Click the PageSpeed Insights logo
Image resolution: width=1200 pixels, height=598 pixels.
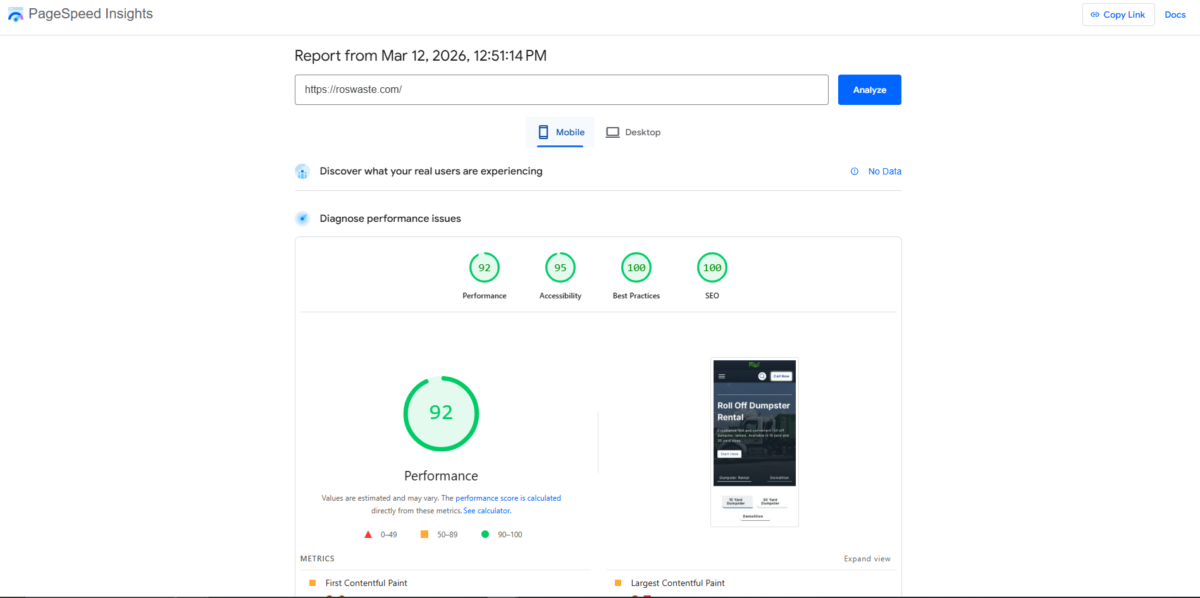15,13
